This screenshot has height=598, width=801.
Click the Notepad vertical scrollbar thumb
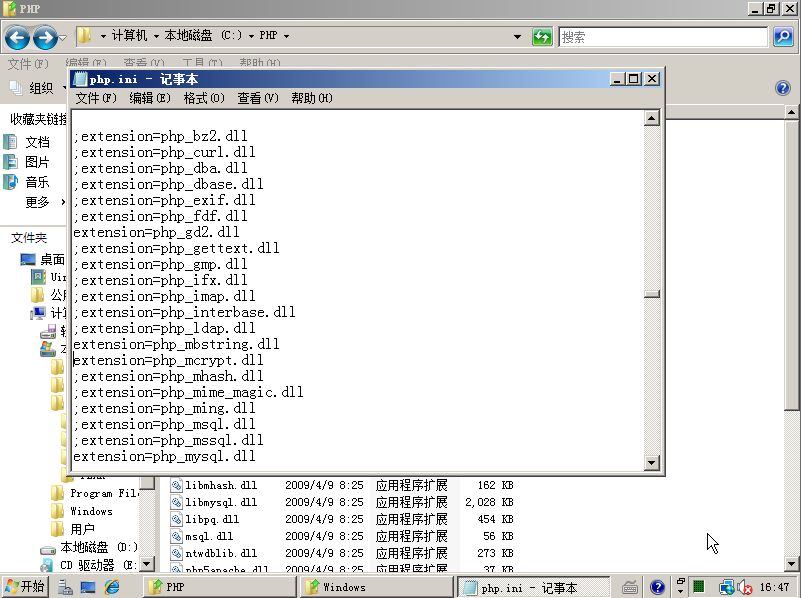[651, 294]
